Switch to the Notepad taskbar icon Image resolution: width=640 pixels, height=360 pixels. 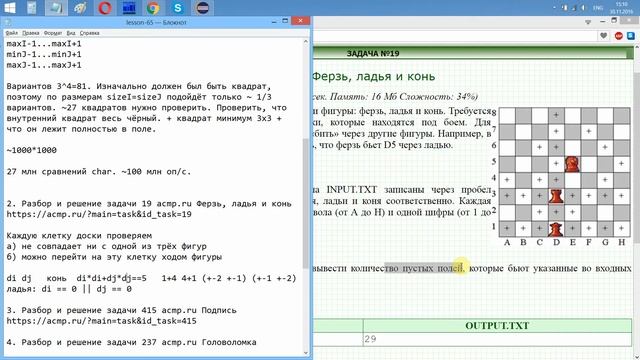56,8
